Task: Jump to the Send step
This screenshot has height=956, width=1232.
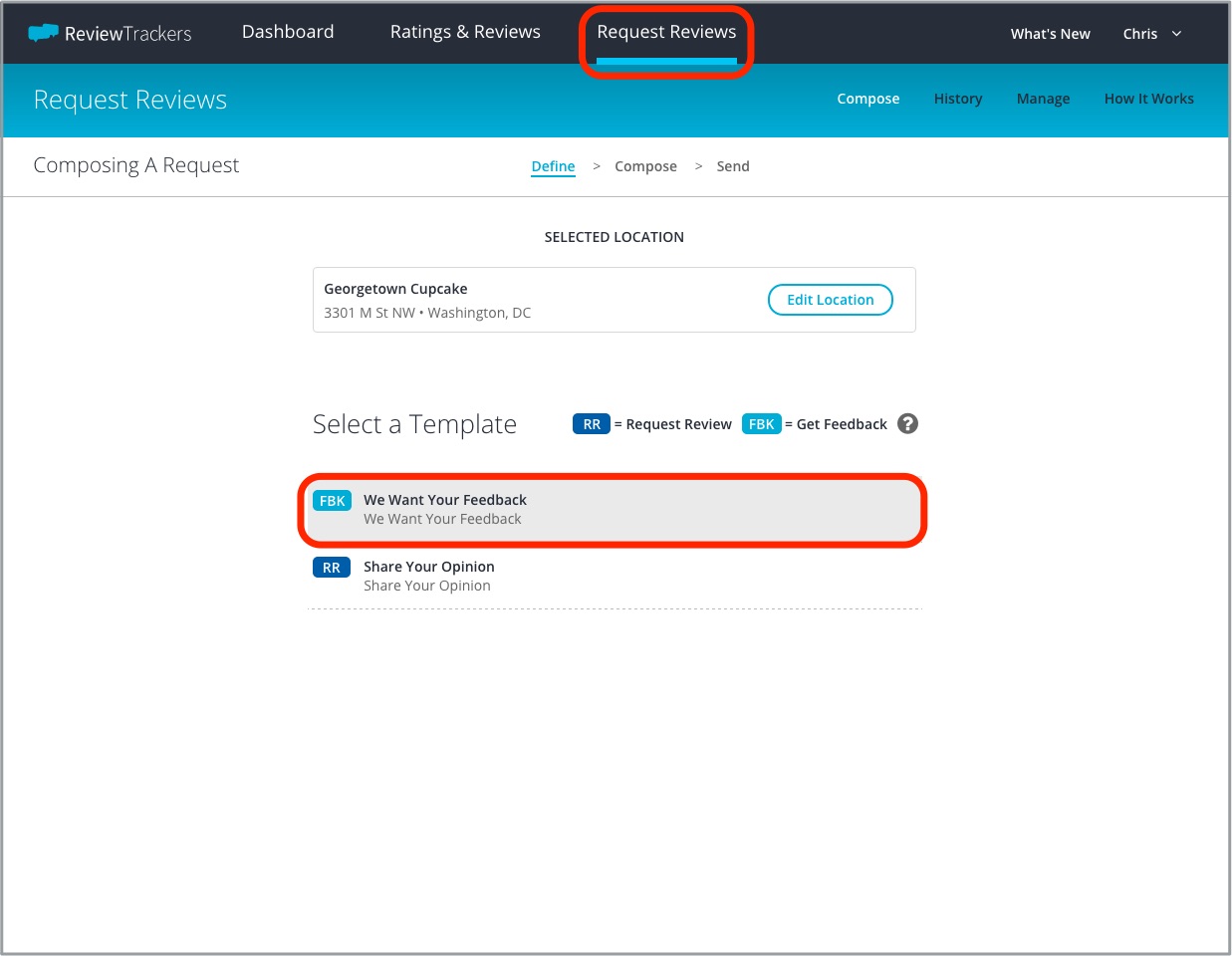Action: pyautogui.click(x=733, y=166)
